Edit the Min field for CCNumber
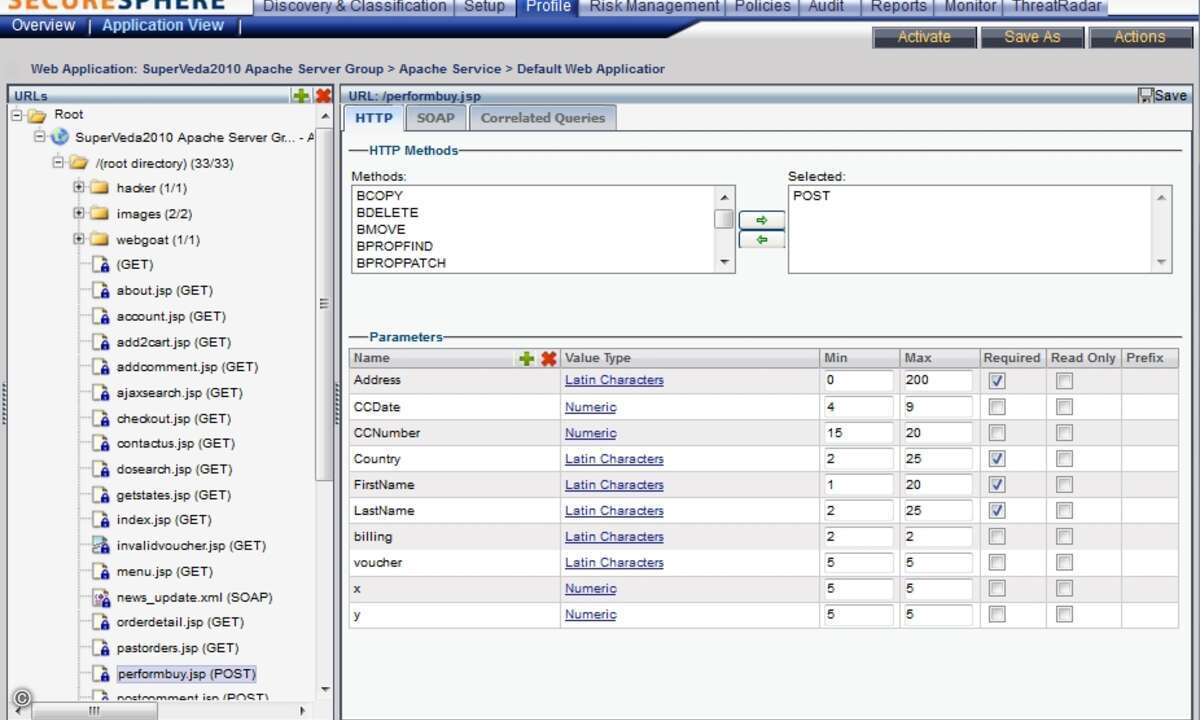 point(858,433)
